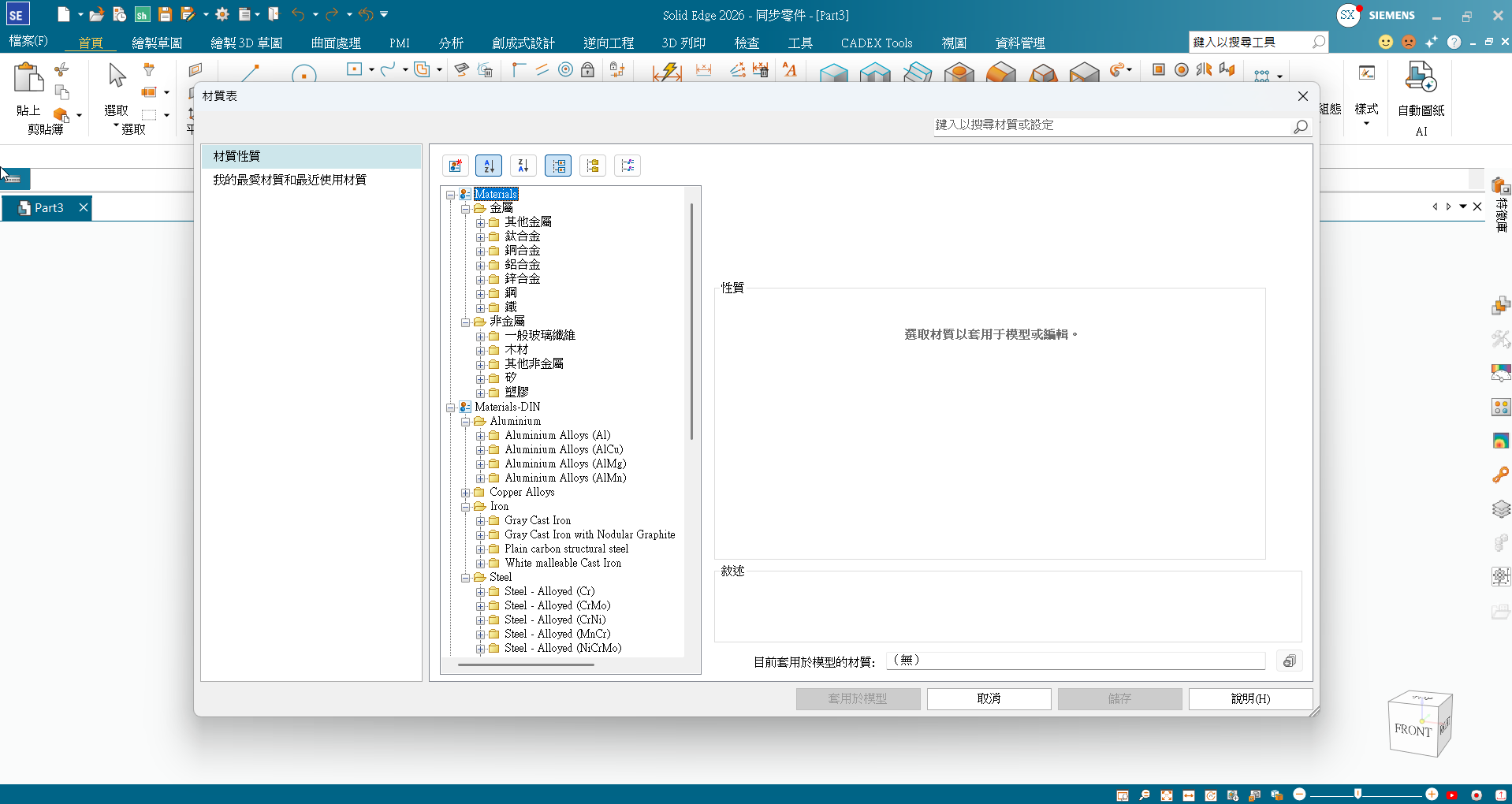Click the new material icon in dialog toolbar
This screenshot has height=804, width=1512.
click(456, 166)
